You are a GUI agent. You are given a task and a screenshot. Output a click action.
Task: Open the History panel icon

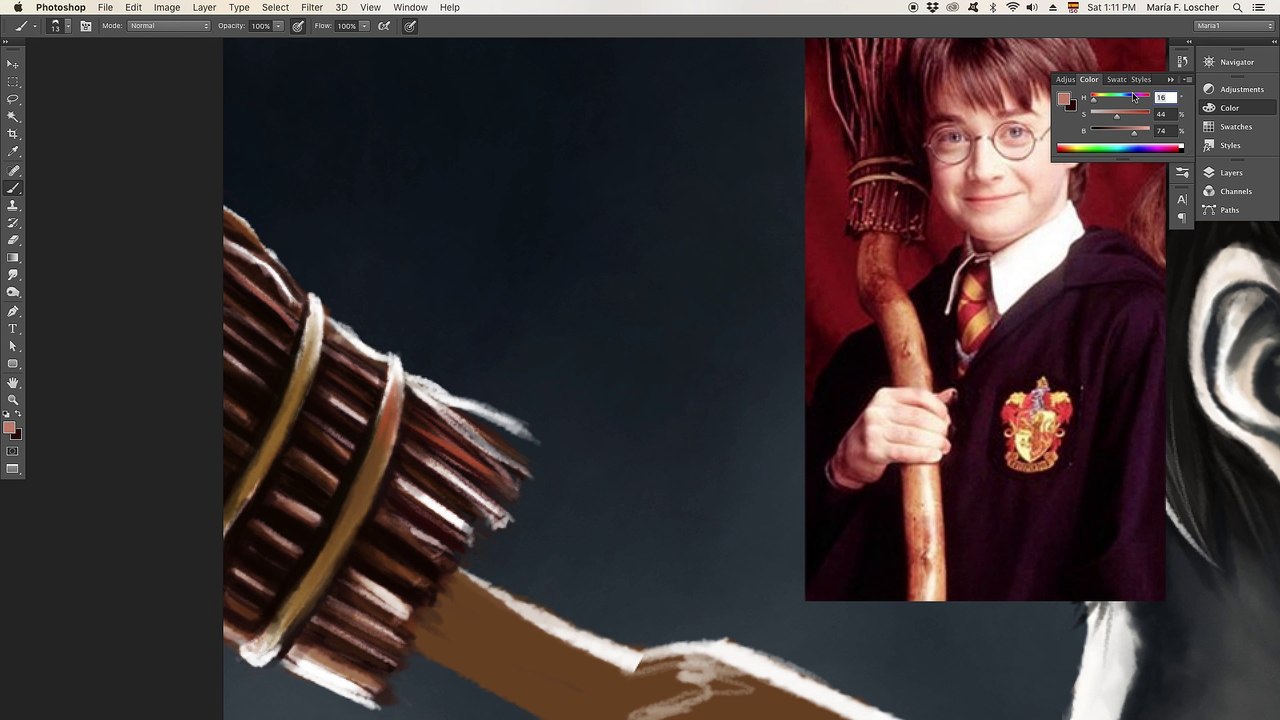(x=1182, y=62)
